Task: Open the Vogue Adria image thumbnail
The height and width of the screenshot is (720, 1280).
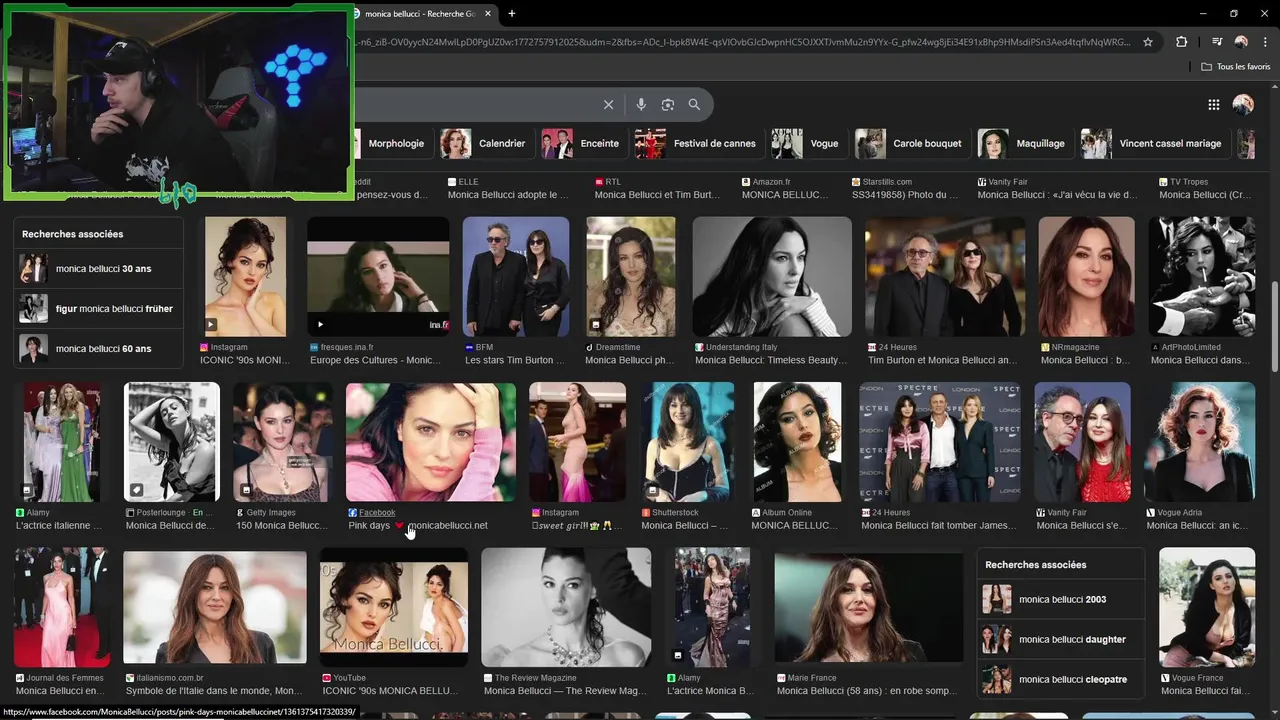Action: click(1200, 441)
